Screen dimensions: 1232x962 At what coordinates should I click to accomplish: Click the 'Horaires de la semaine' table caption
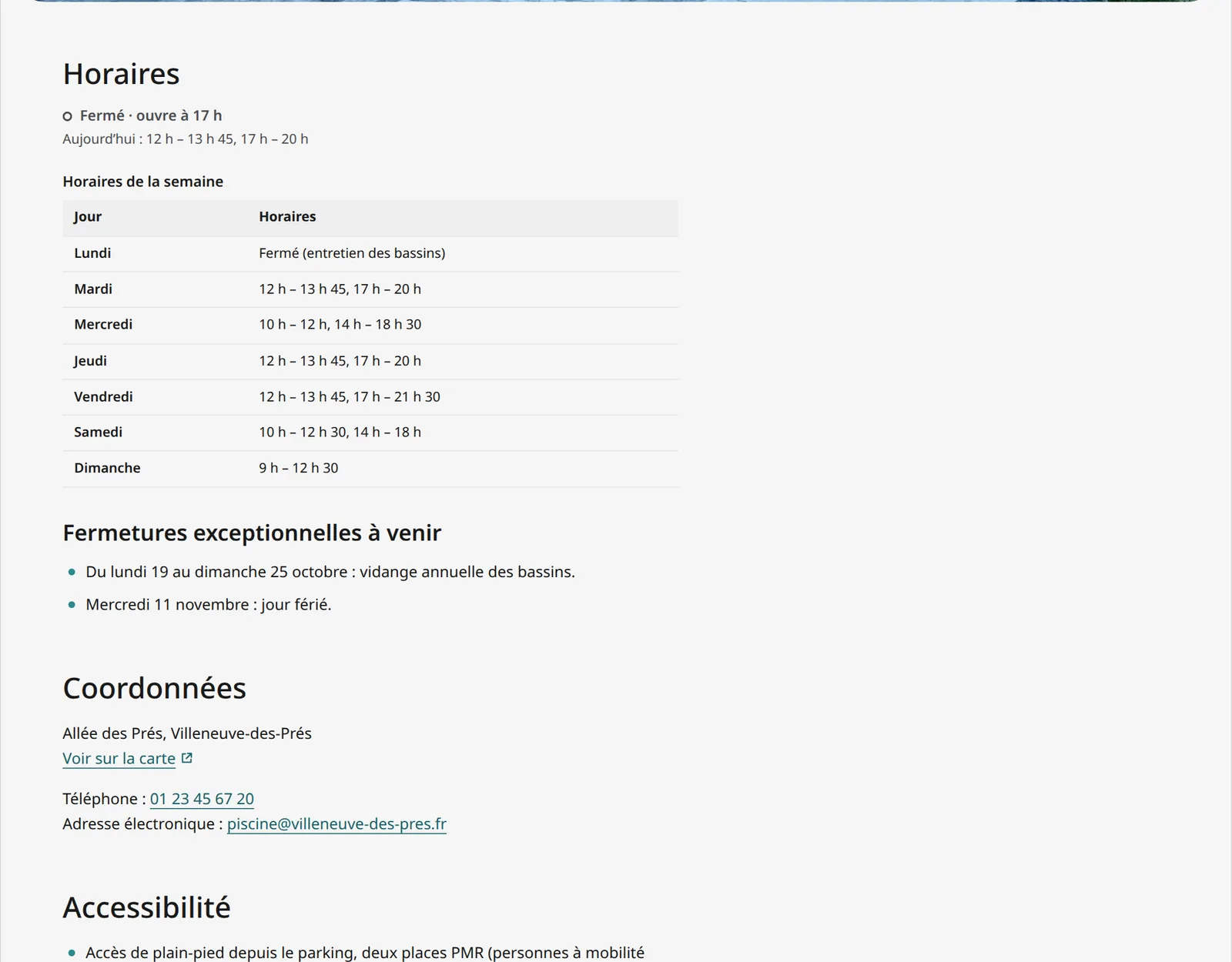pos(143,182)
